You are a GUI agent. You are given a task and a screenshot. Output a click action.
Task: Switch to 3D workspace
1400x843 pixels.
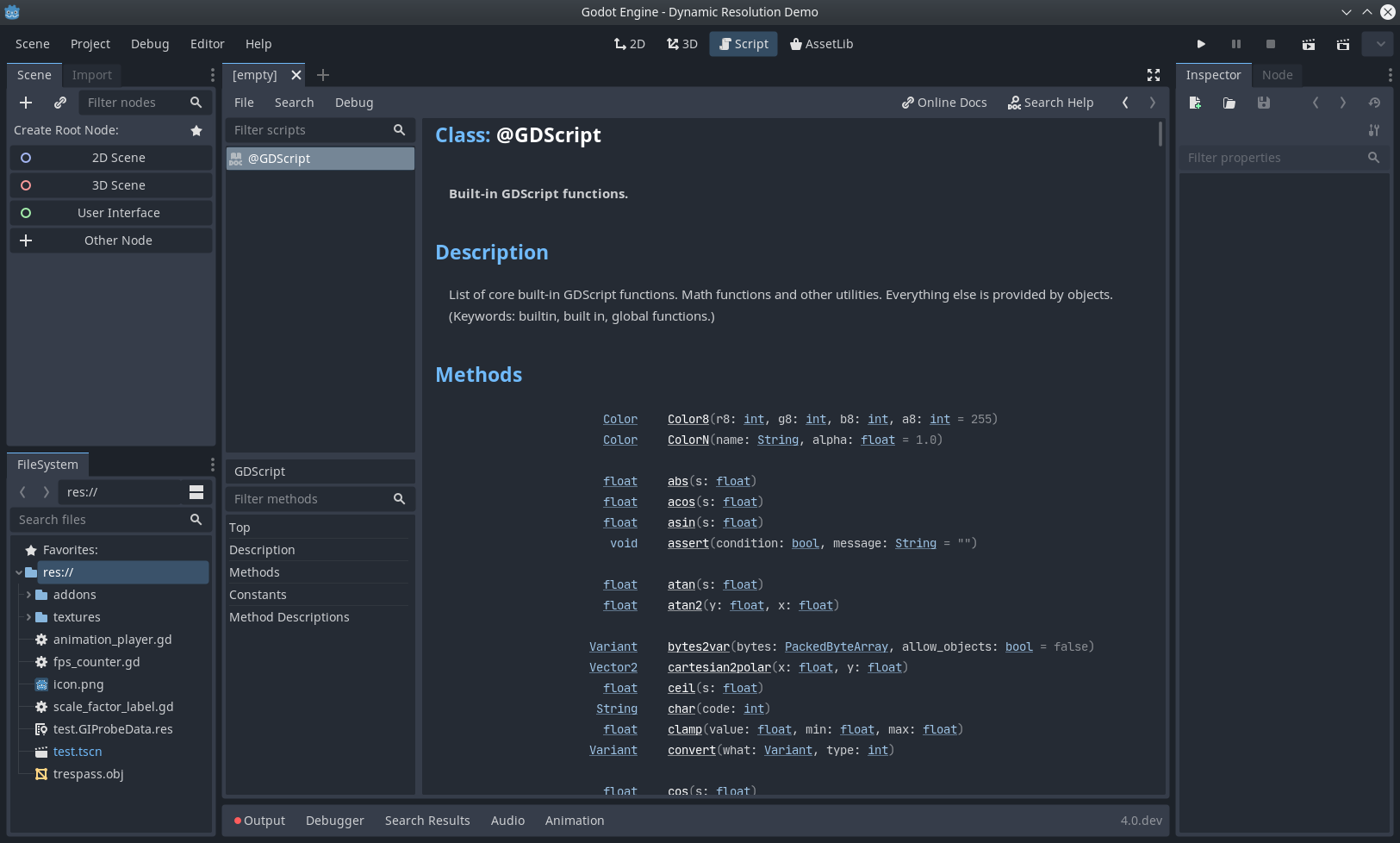682,44
